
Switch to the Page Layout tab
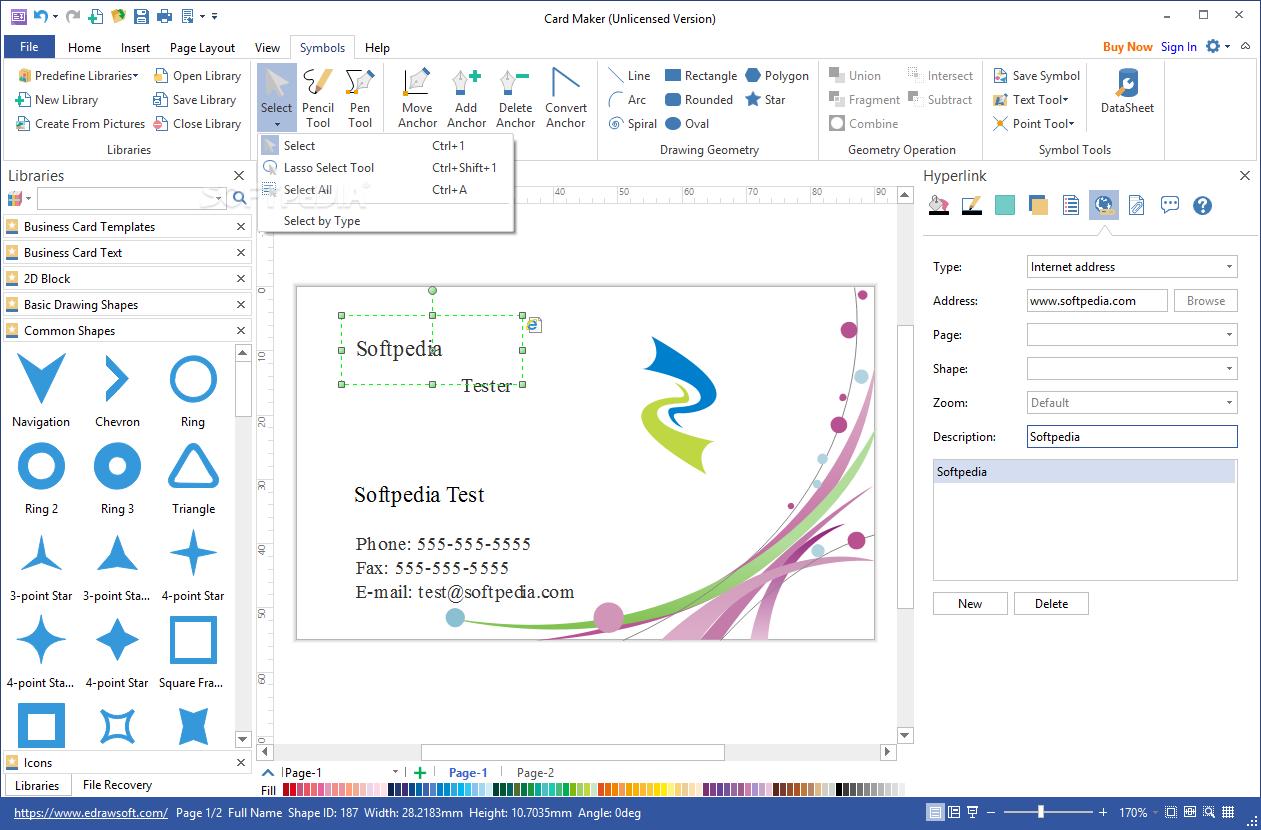coord(202,48)
